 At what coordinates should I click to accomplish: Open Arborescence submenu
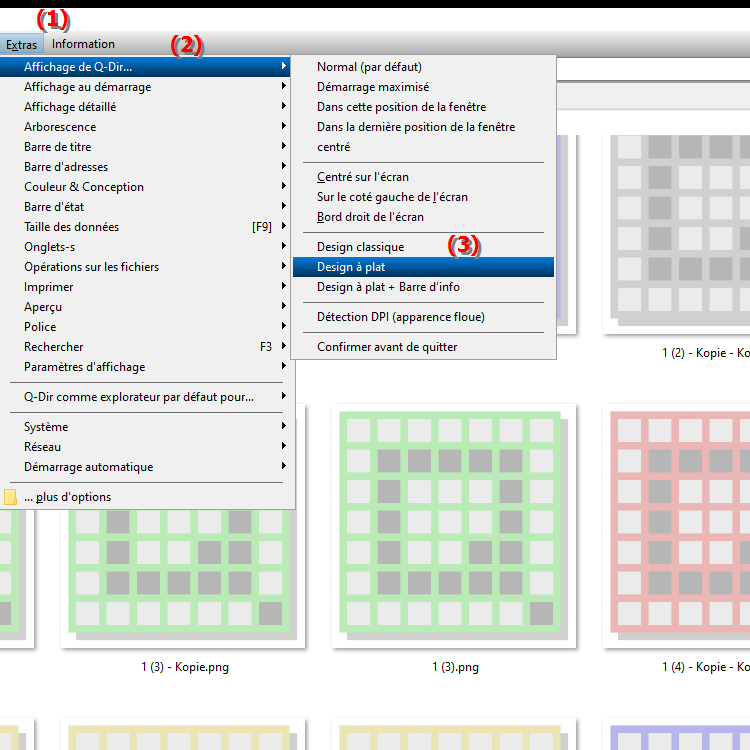point(145,127)
